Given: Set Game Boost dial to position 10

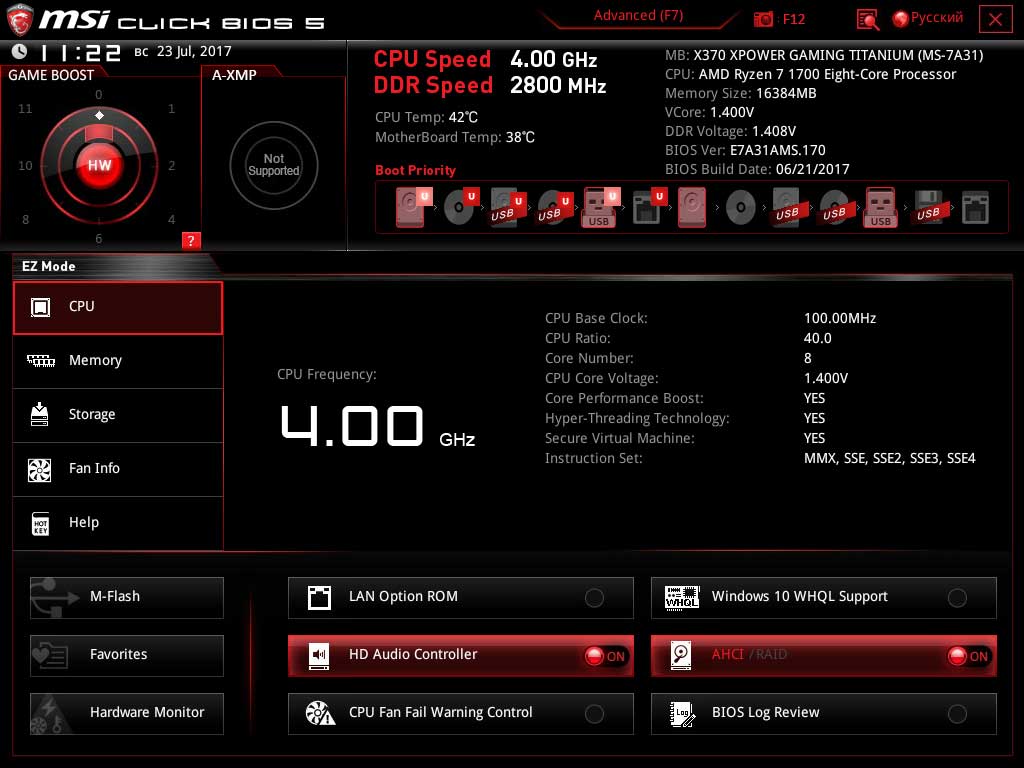Looking at the screenshot, I should coord(25,166).
